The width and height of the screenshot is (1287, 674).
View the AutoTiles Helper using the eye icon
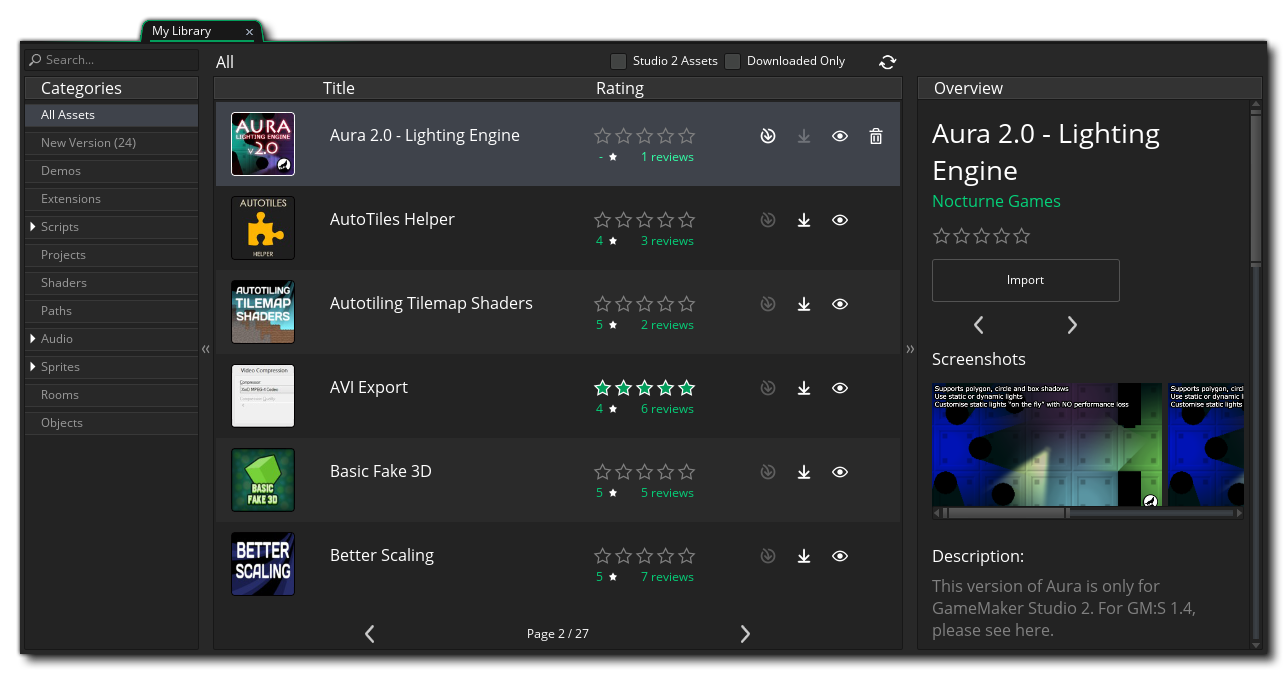coord(840,220)
